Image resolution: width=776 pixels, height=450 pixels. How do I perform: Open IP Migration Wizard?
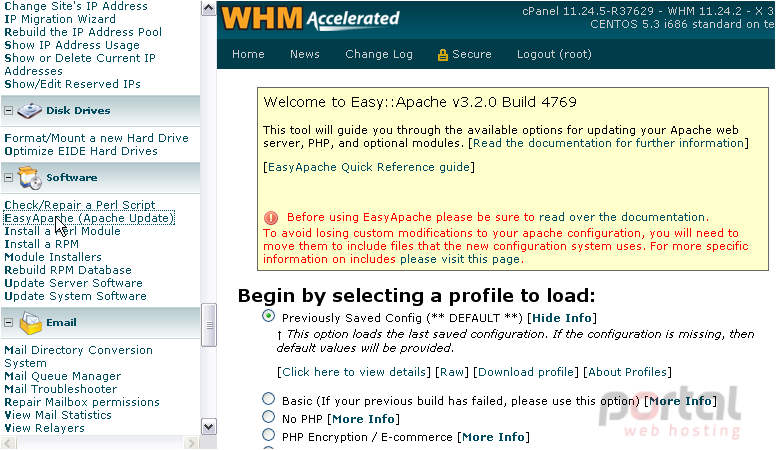pos(60,19)
